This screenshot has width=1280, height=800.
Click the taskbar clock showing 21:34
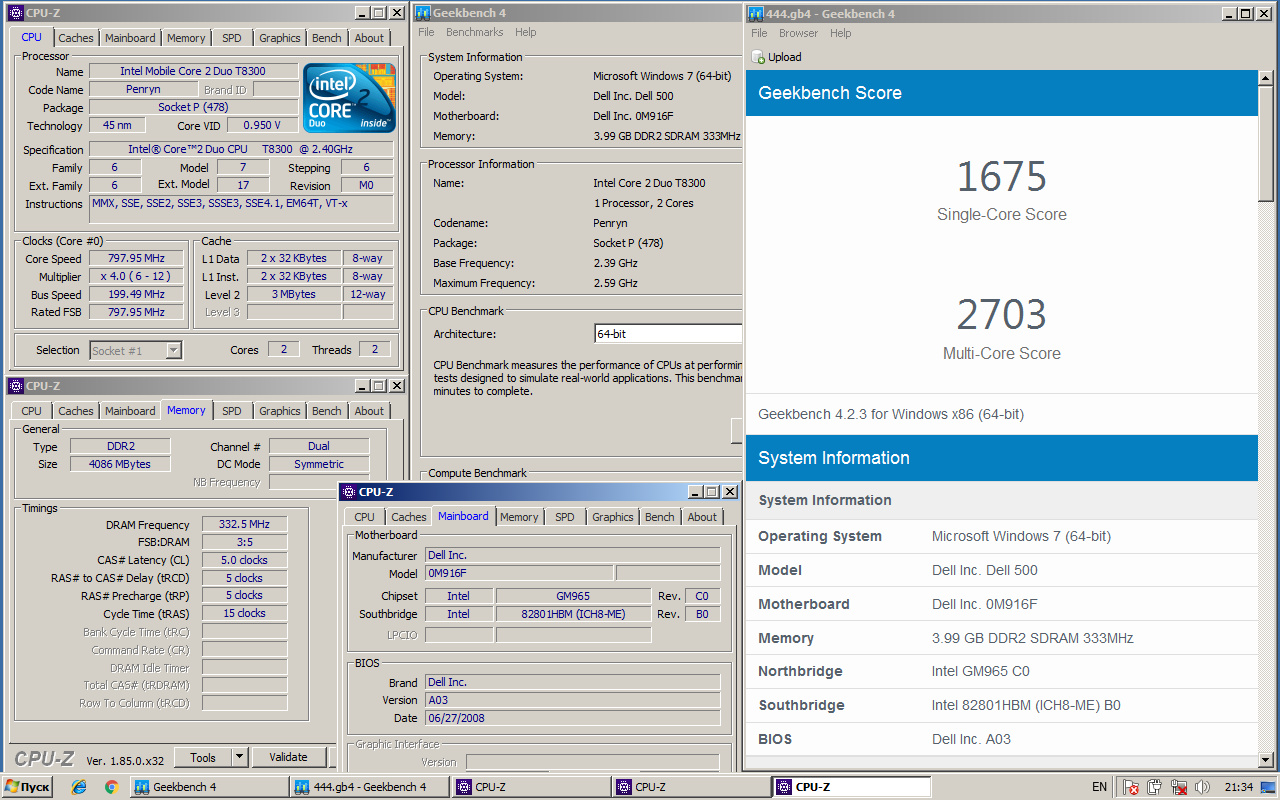1238,787
